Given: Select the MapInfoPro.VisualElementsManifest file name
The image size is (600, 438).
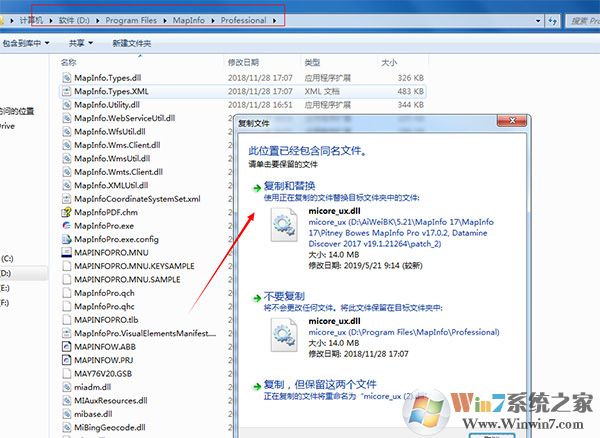Looking at the screenshot, I should pos(145,333).
